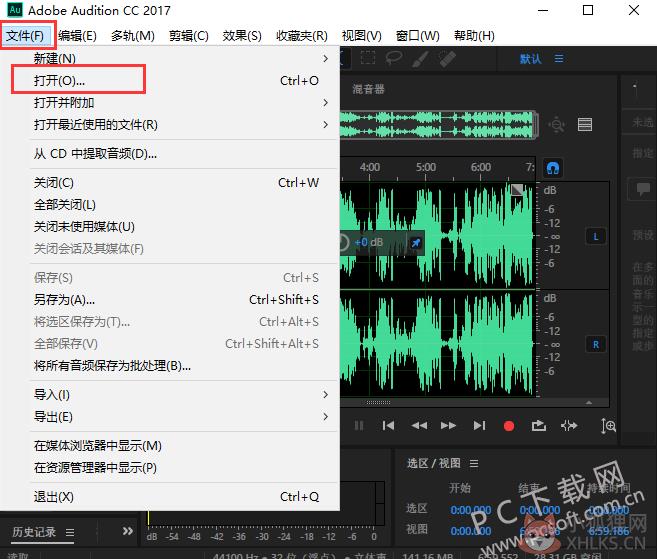
Task: Click the 5:00 mark on the timeline ruler
Action: (426, 167)
